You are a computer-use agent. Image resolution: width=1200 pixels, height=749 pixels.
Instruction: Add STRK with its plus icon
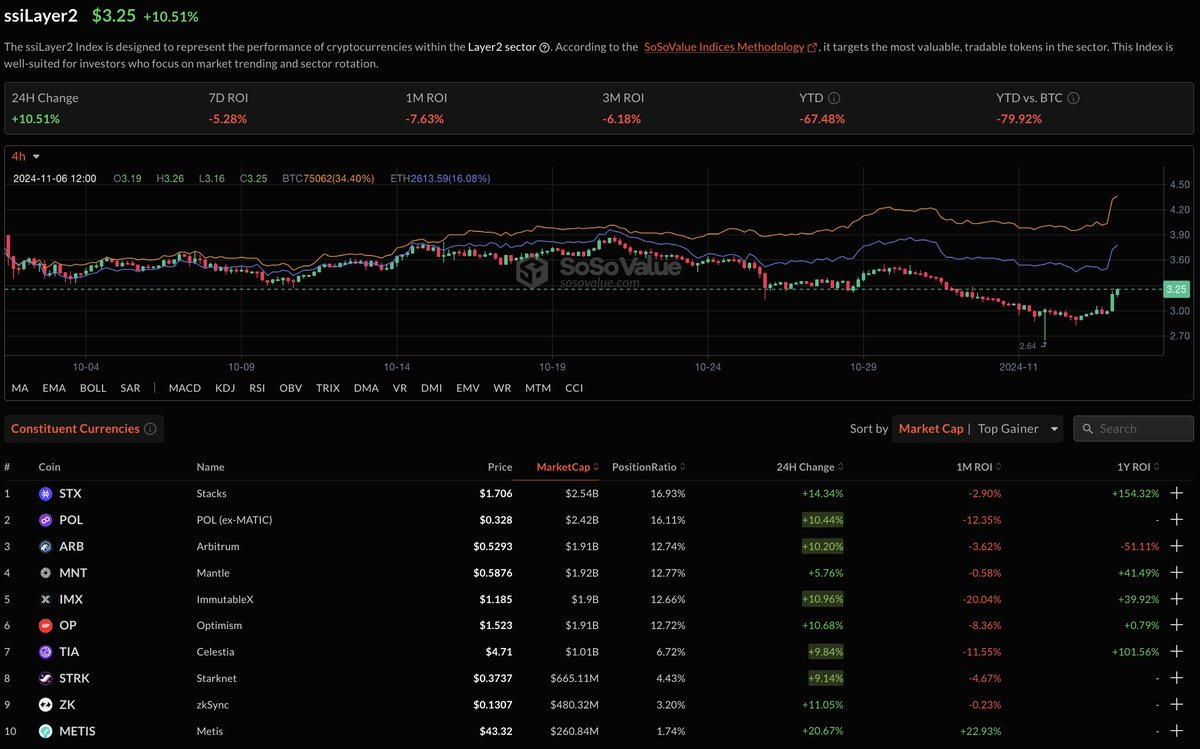coord(1177,678)
